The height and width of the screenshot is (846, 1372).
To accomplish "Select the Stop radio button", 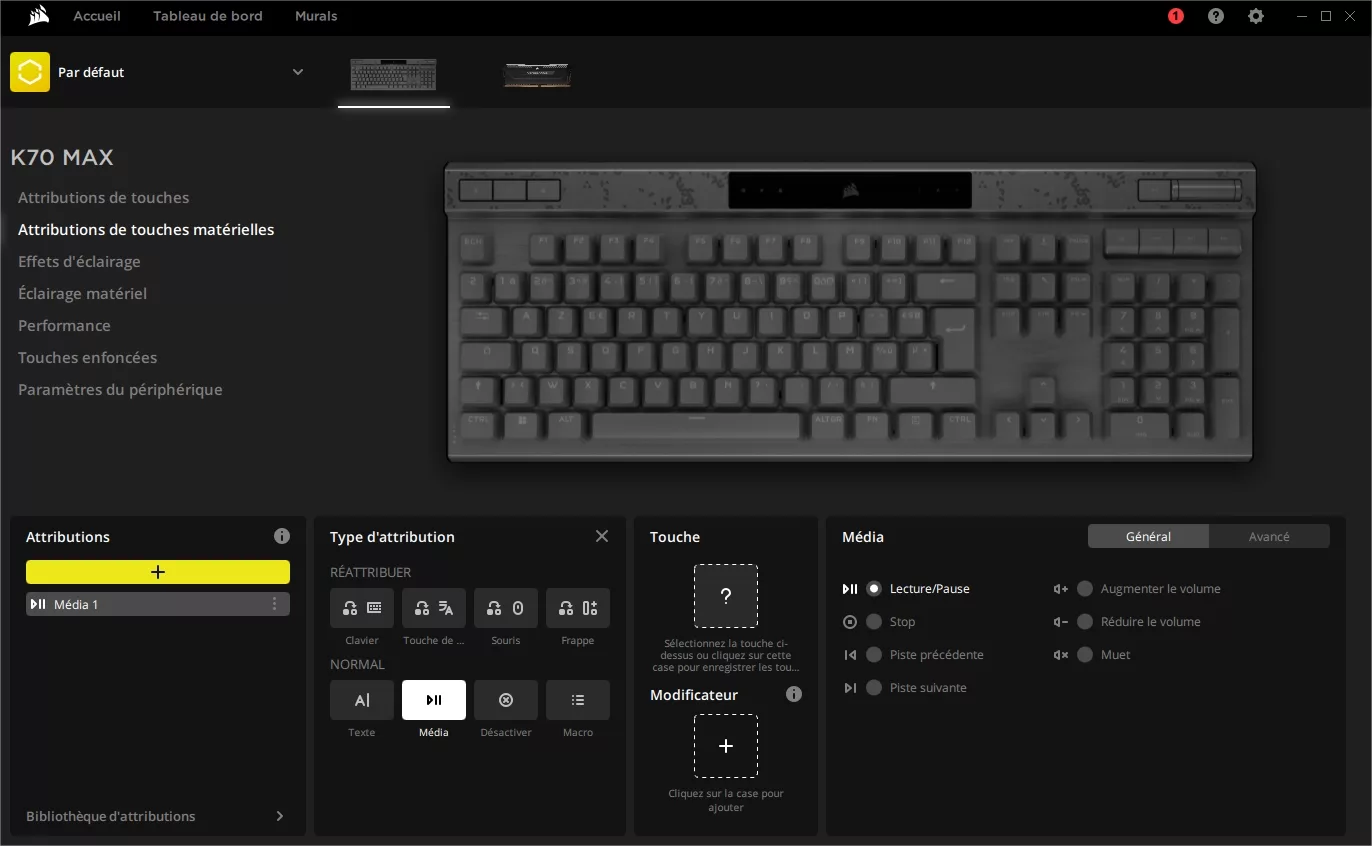I will 874,622.
